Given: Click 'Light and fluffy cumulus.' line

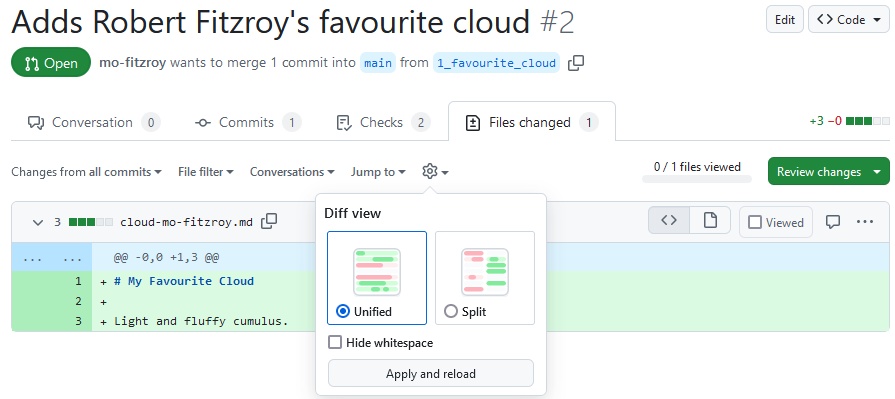Looking at the screenshot, I should pos(201,321).
